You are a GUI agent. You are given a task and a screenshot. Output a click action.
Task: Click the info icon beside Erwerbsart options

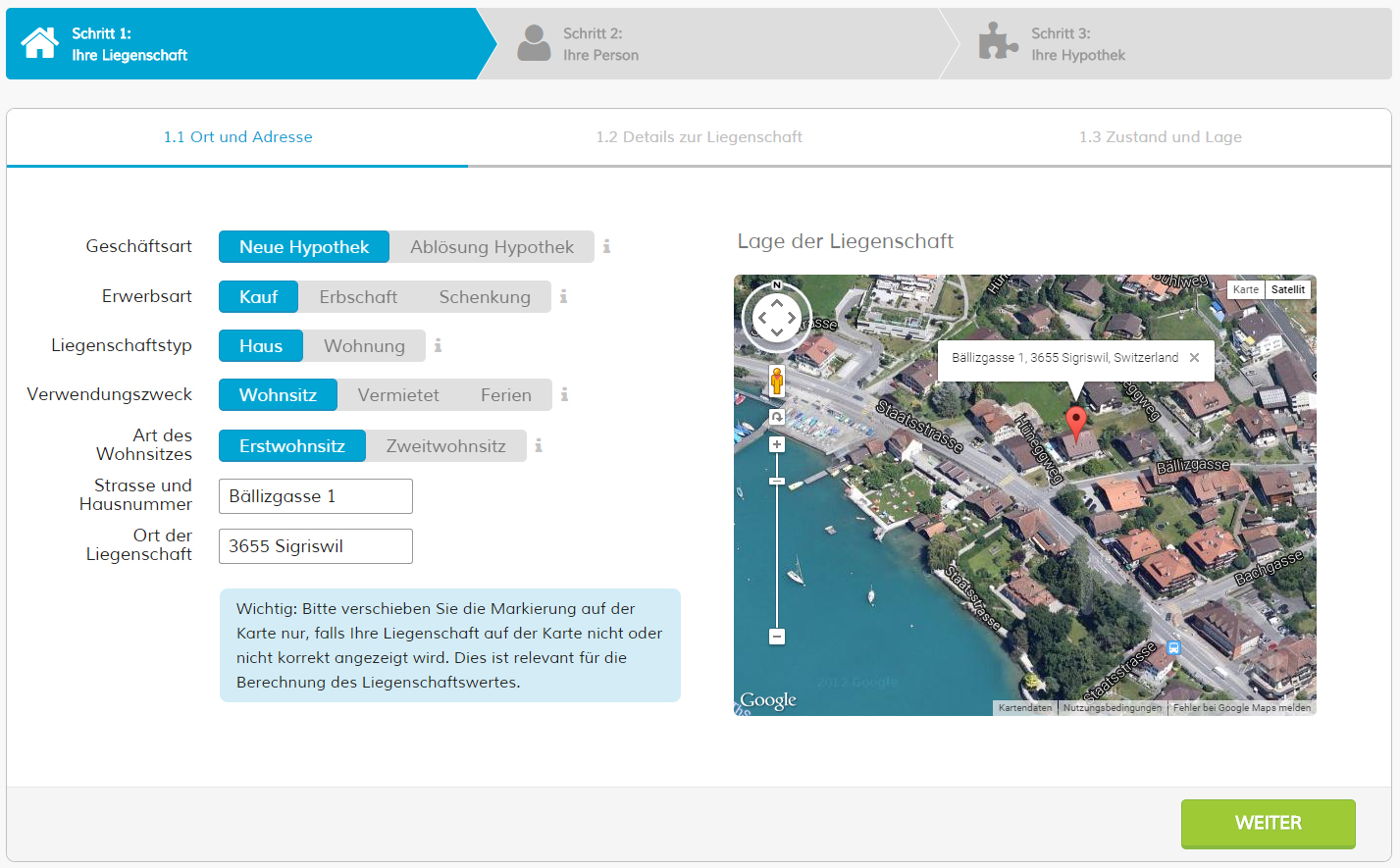[563, 296]
